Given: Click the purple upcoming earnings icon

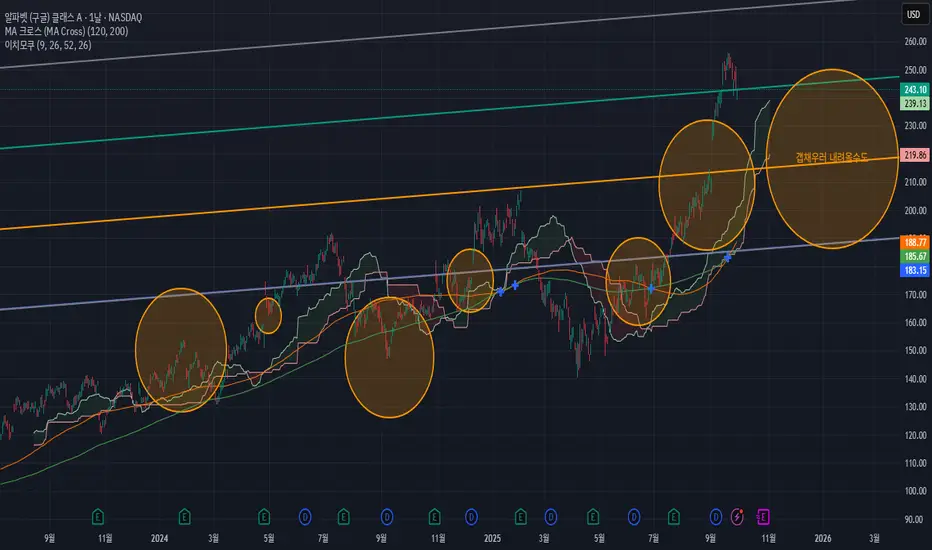Looking at the screenshot, I should coord(763,517).
